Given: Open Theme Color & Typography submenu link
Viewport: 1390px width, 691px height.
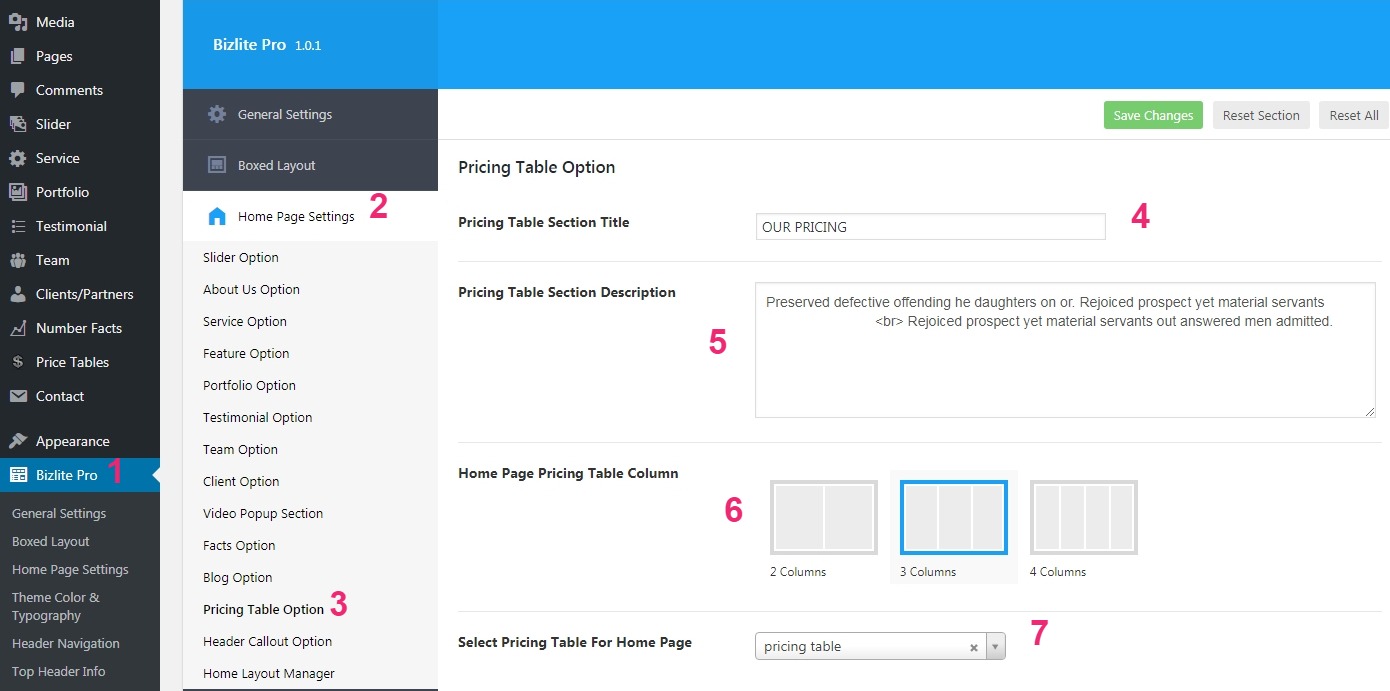Looking at the screenshot, I should pos(56,606).
